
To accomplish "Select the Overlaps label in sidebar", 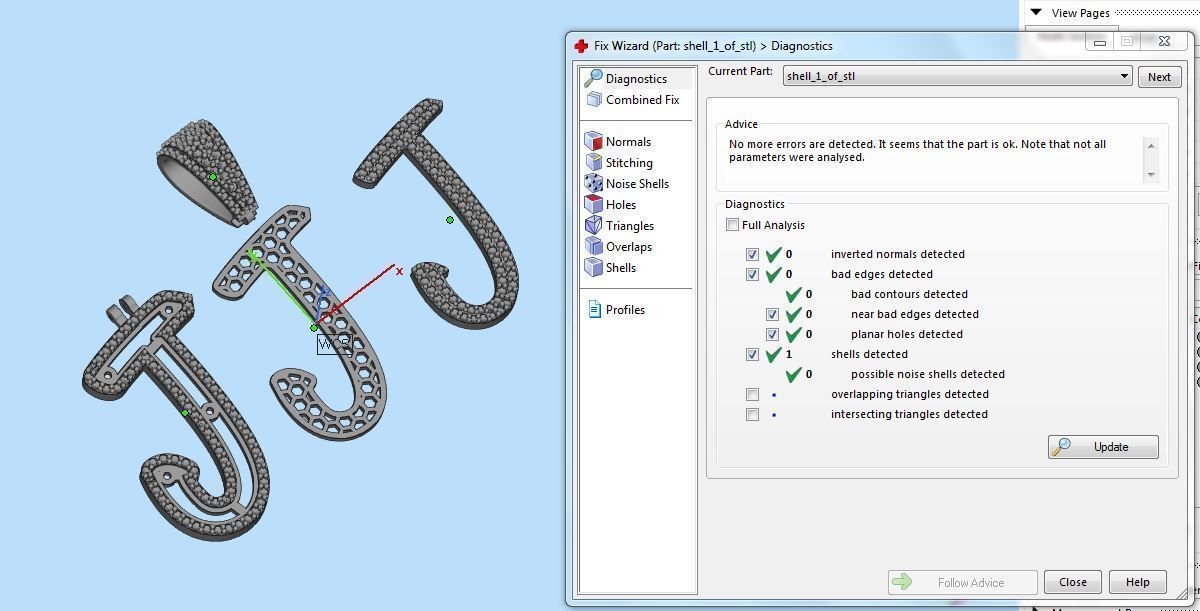I will click(x=629, y=247).
